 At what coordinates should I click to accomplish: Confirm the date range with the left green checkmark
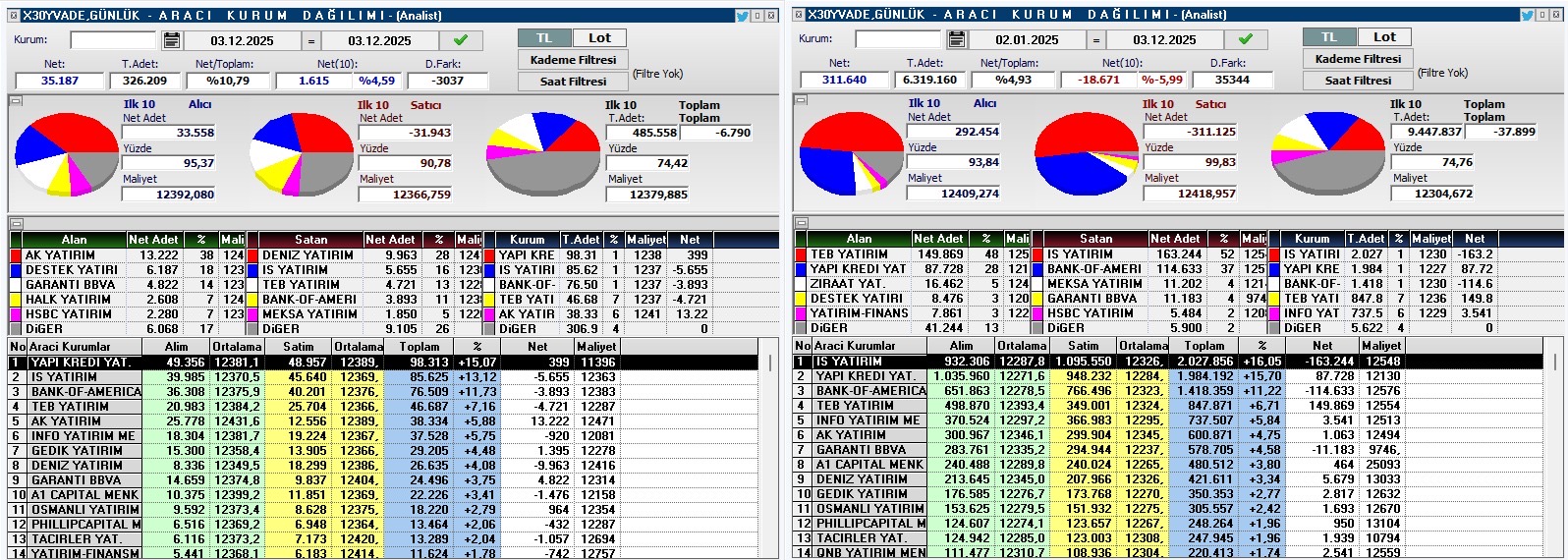point(461,40)
